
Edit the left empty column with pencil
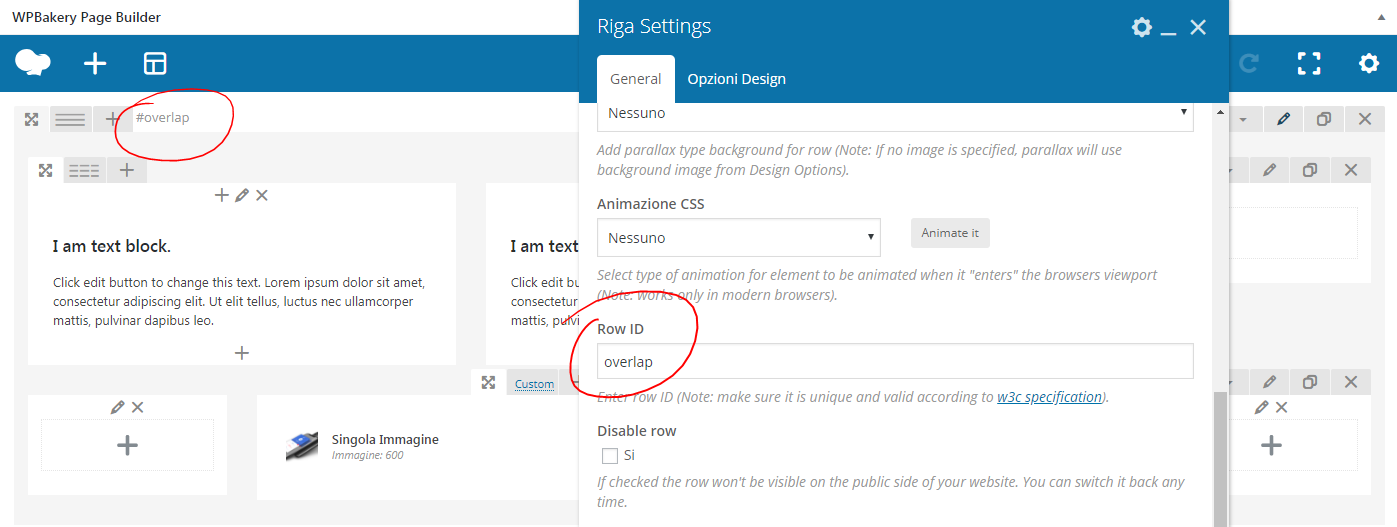point(118,407)
